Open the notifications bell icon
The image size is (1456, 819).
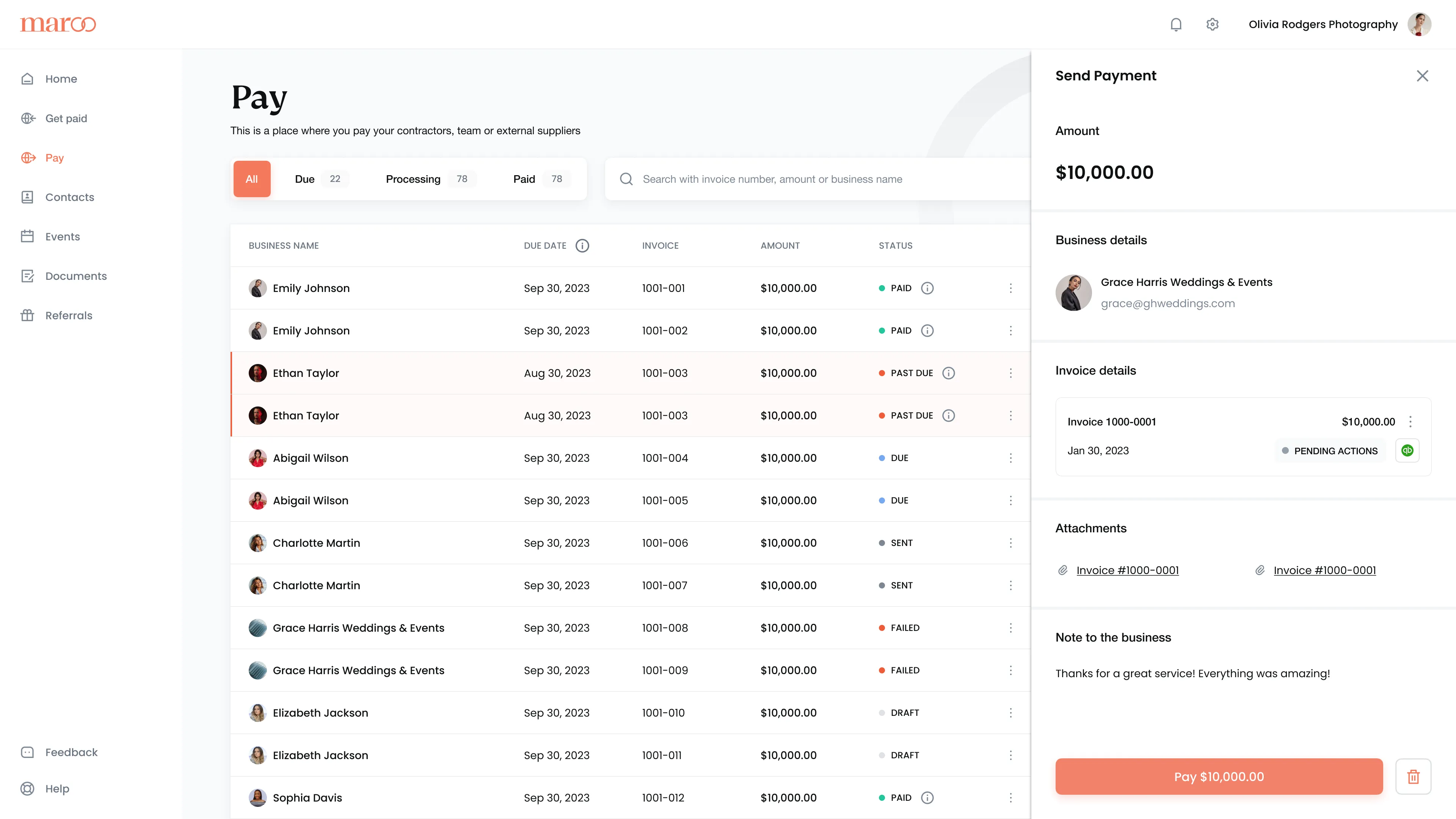[1176, 24]
